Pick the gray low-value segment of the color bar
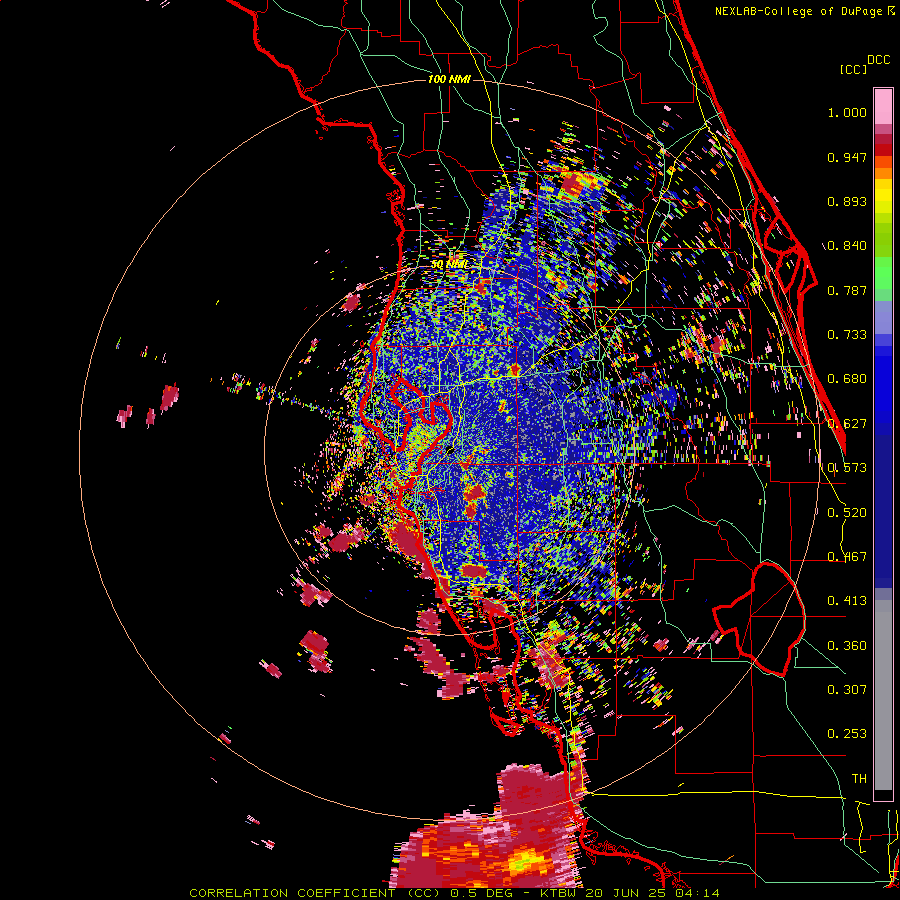Viewport: 900px width, 900px height. click(883, 695)
